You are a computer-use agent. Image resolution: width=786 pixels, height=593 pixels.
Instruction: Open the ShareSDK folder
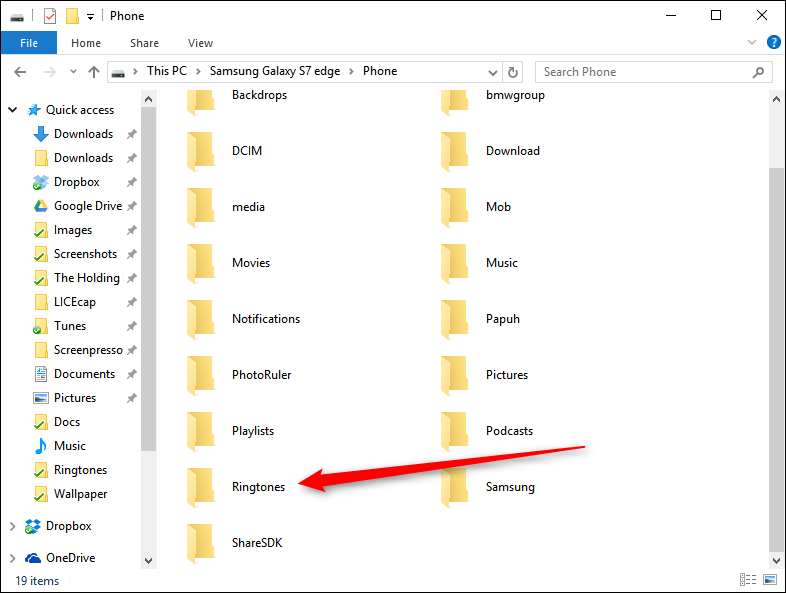[235, 543]
